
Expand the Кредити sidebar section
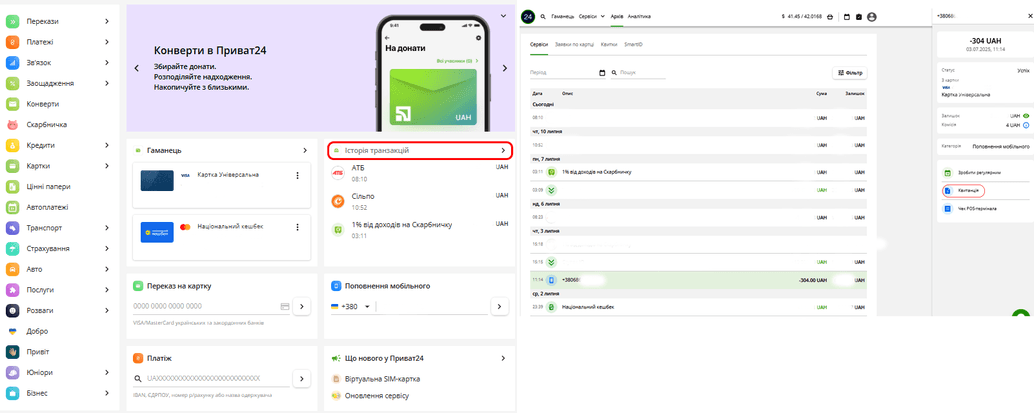[x=107, y=145]
